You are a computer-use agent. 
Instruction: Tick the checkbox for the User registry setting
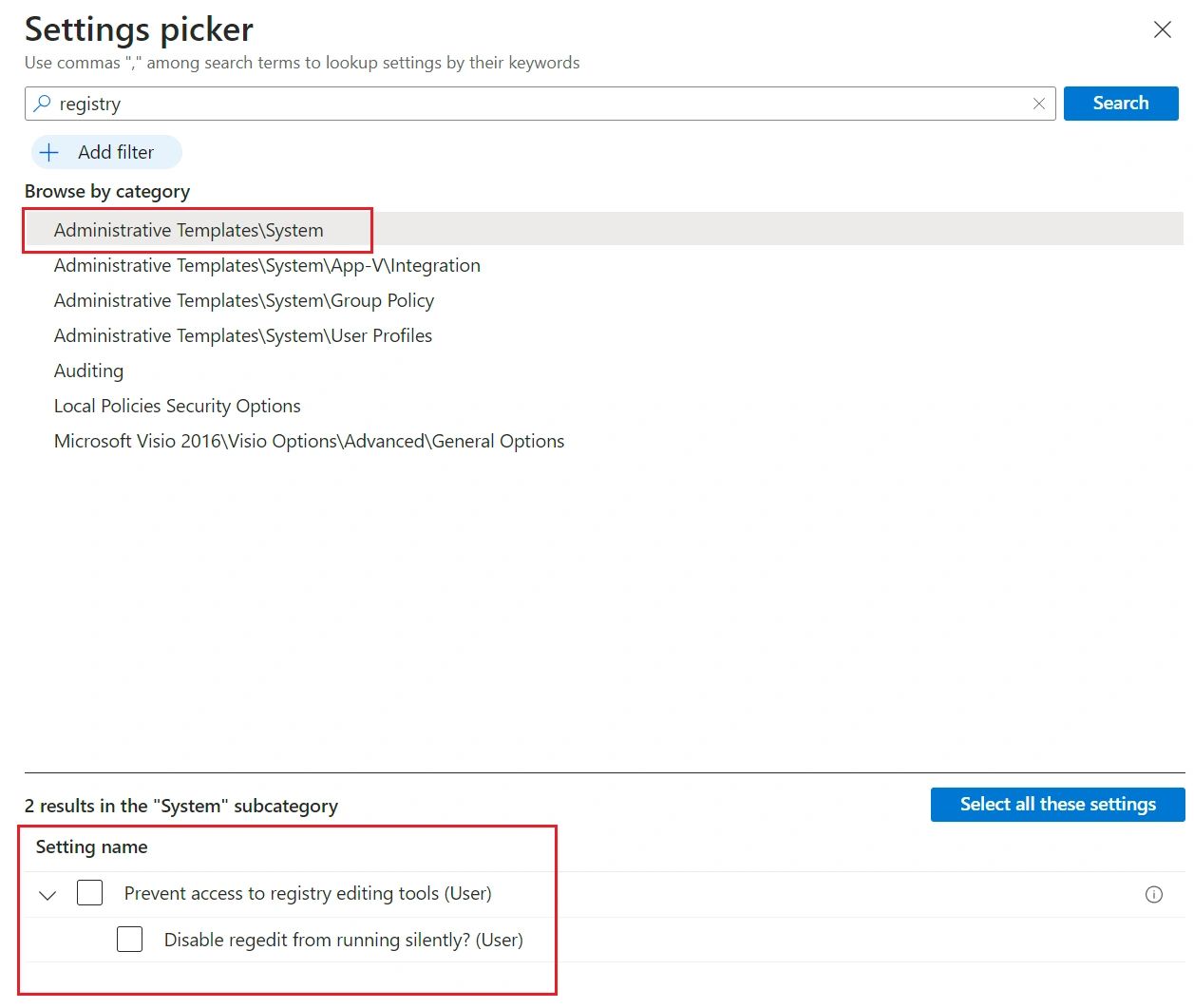coord(89,892)
